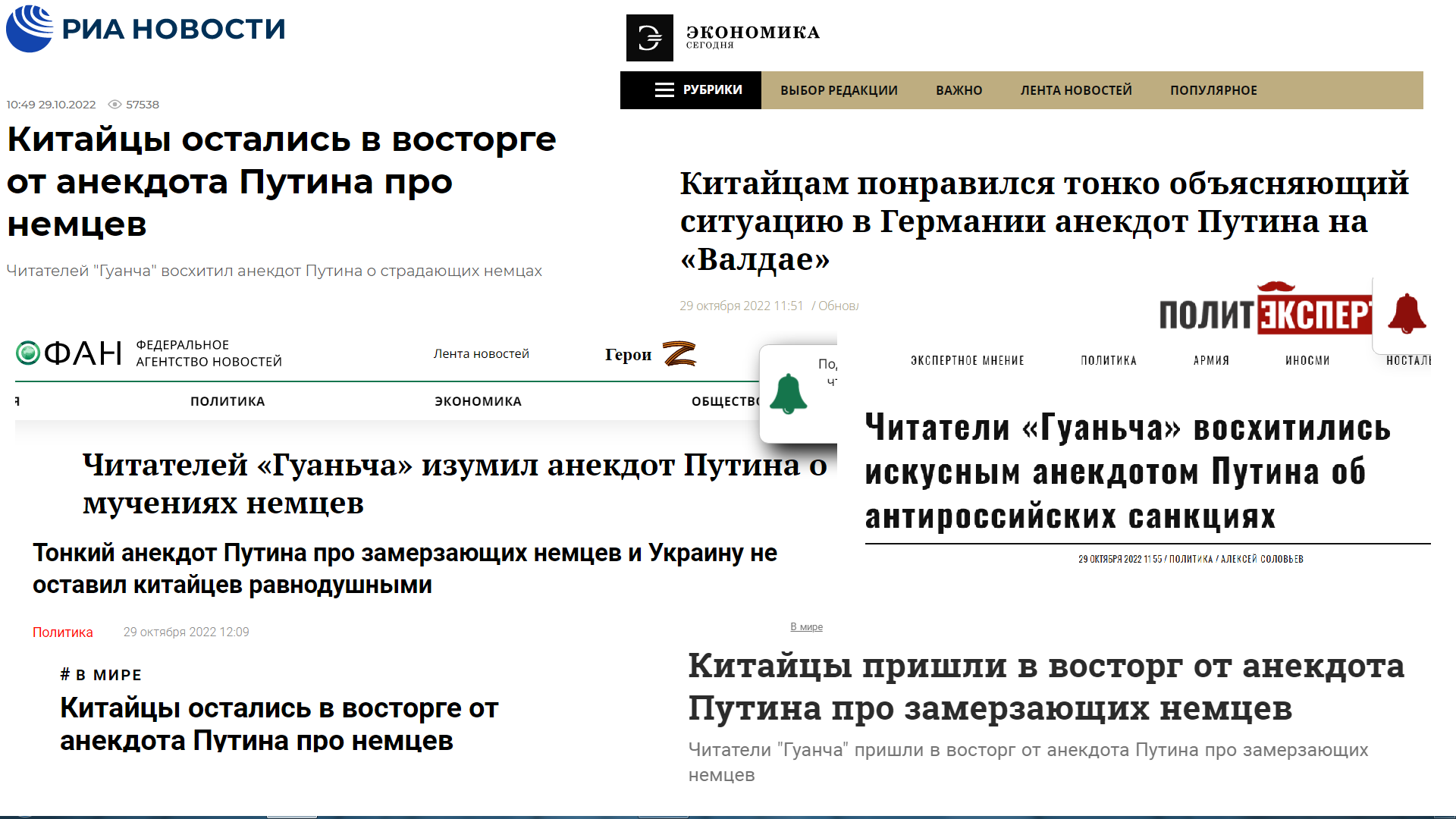Click the ПолитЭксперт logo
Screen dimensions: 1456x819
pos(1265,309)
